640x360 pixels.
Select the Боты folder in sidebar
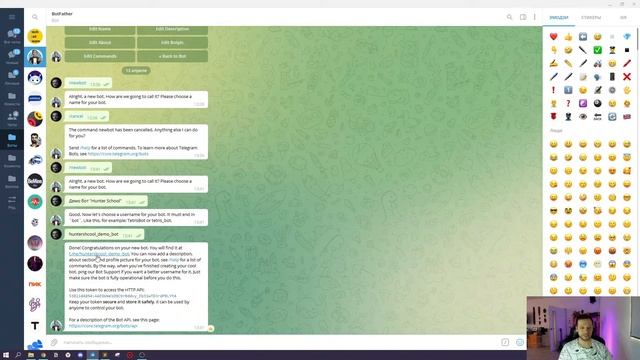tap(12, 140)
